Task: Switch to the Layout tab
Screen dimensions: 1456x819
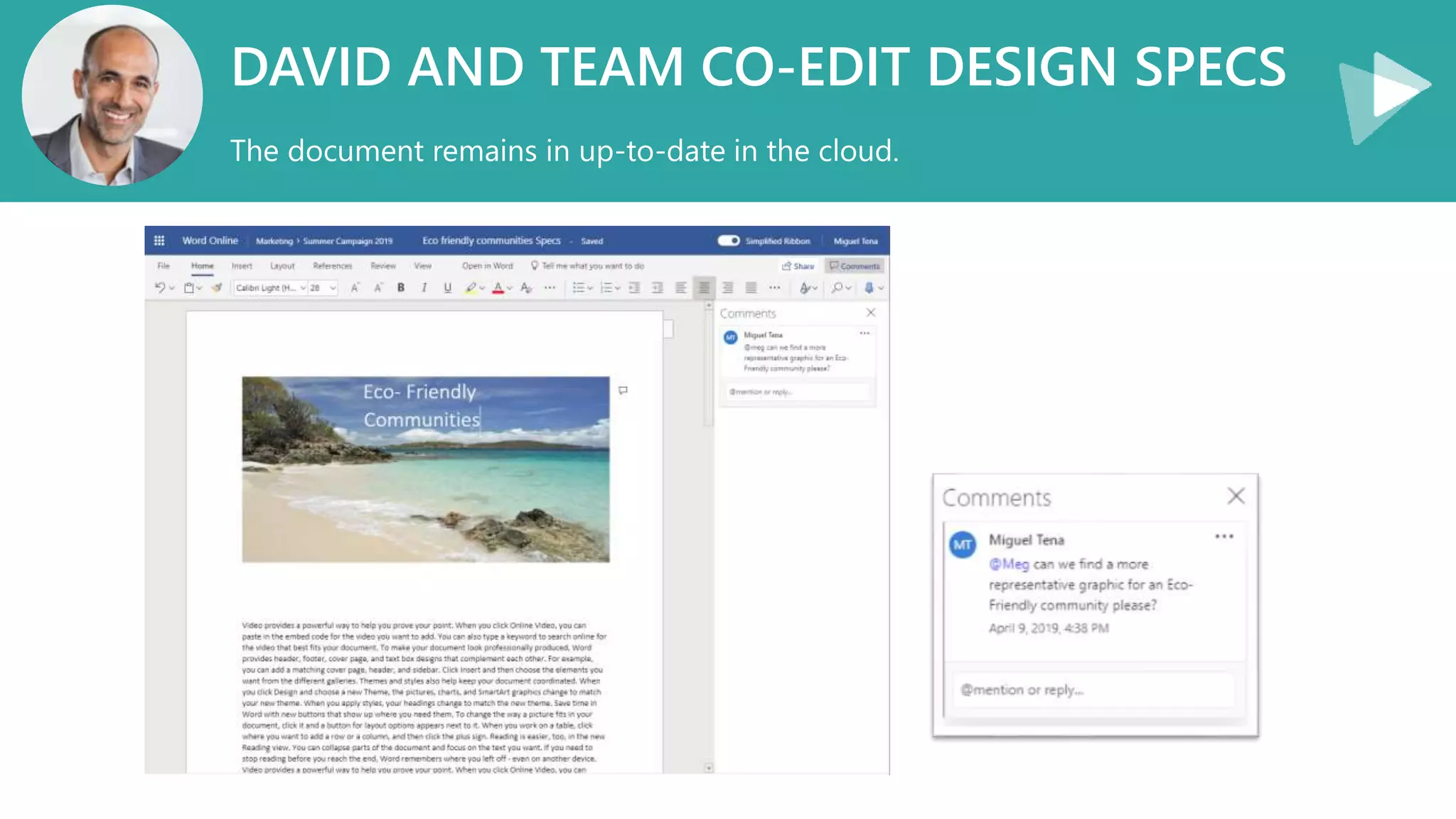Action: tap(282, 266)
